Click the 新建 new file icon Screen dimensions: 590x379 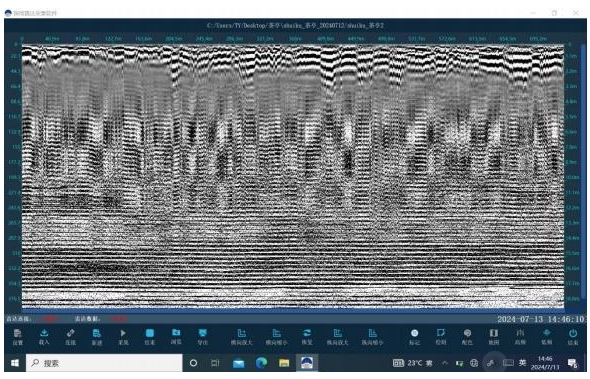[x=97, y=337]
